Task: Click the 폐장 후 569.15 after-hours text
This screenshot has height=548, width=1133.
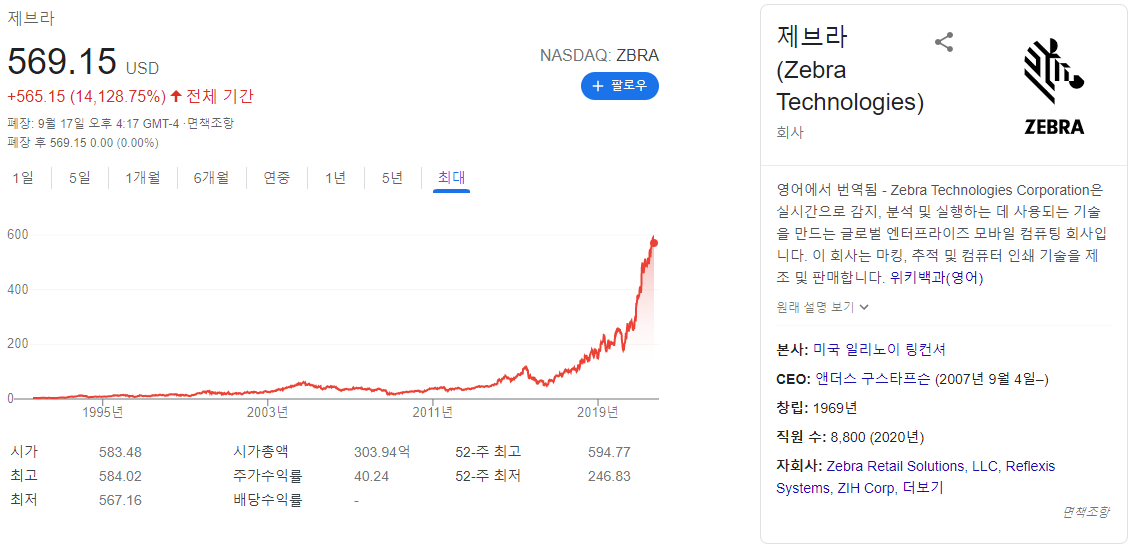Action: click(82, 142)
